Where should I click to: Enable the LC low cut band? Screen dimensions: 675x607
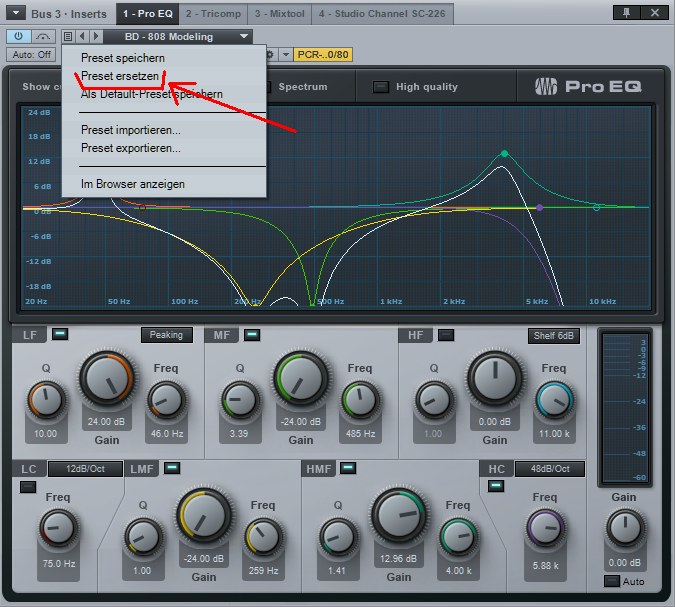point(28,487)
